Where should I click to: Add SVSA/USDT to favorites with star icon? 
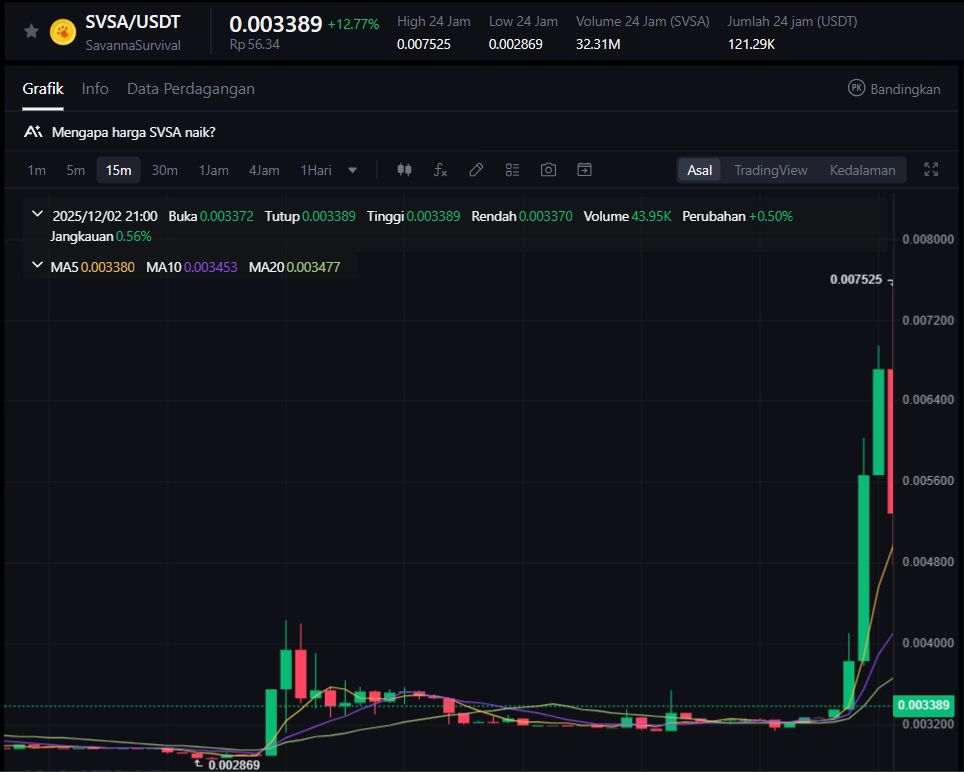point(31,32)
